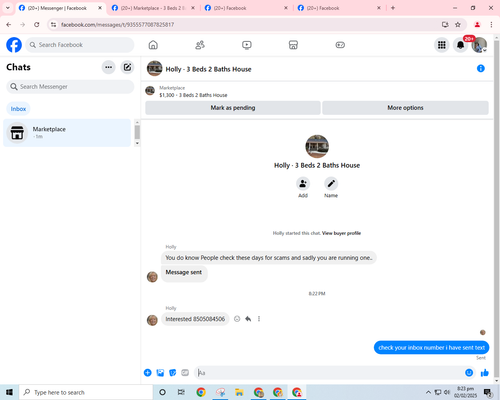The image size is (500, 400).
Task: Click the Facebook logo
Action: tap(14, 45)
